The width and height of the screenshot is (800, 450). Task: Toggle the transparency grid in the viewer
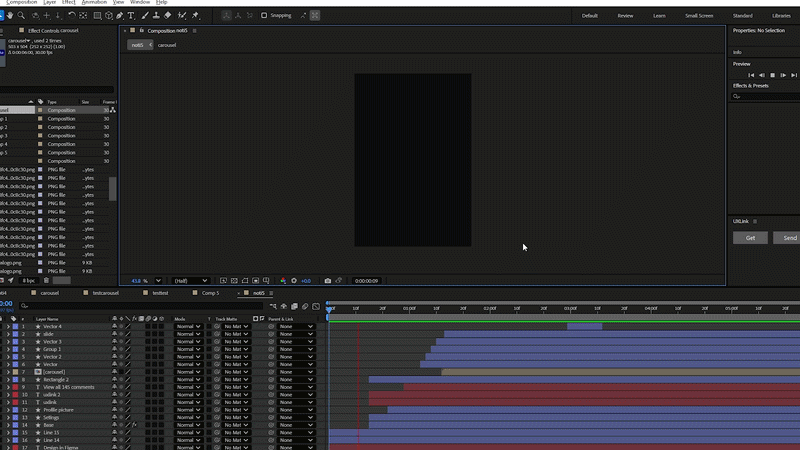234,281
